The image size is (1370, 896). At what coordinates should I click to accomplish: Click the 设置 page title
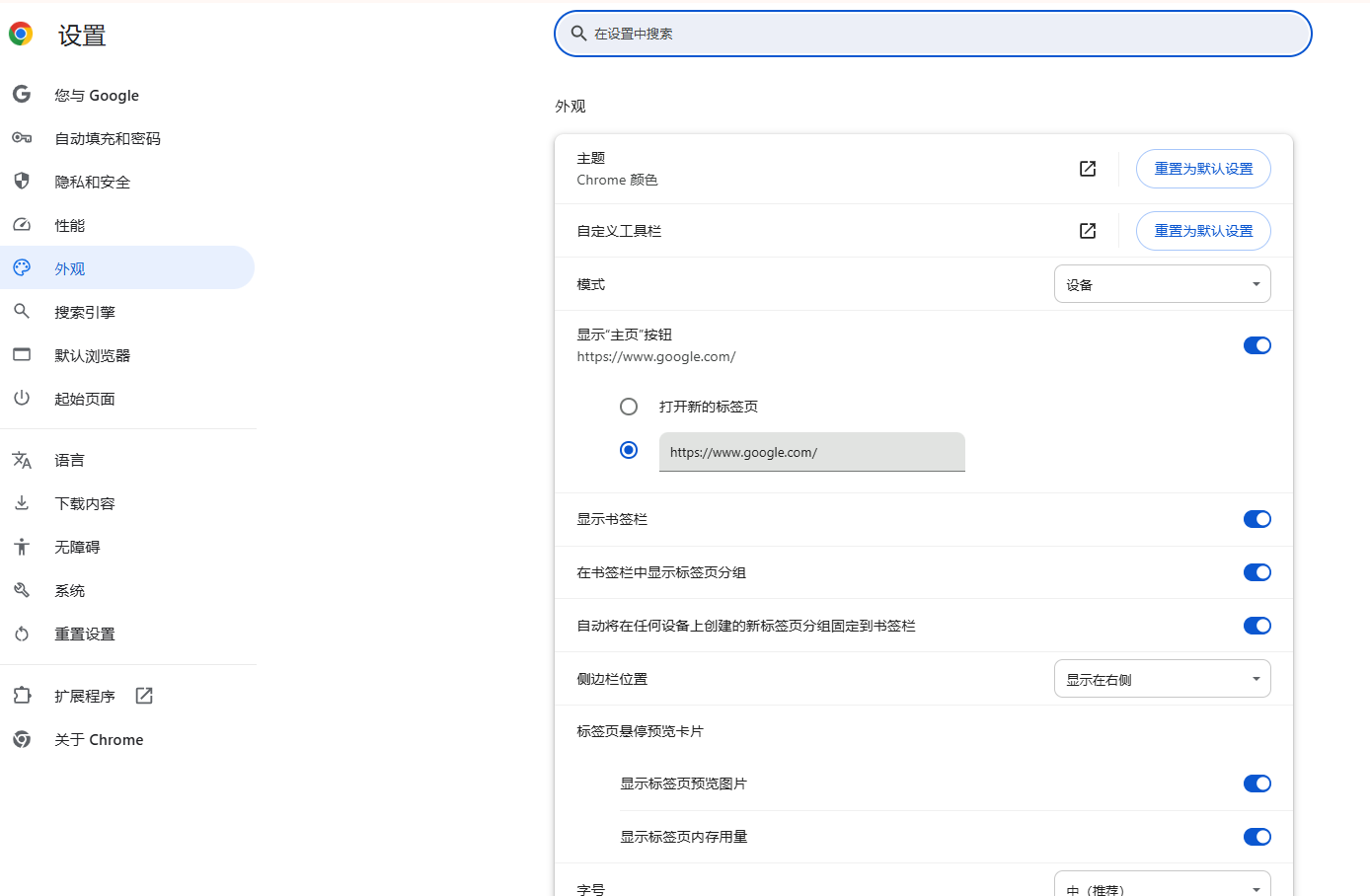82,36
